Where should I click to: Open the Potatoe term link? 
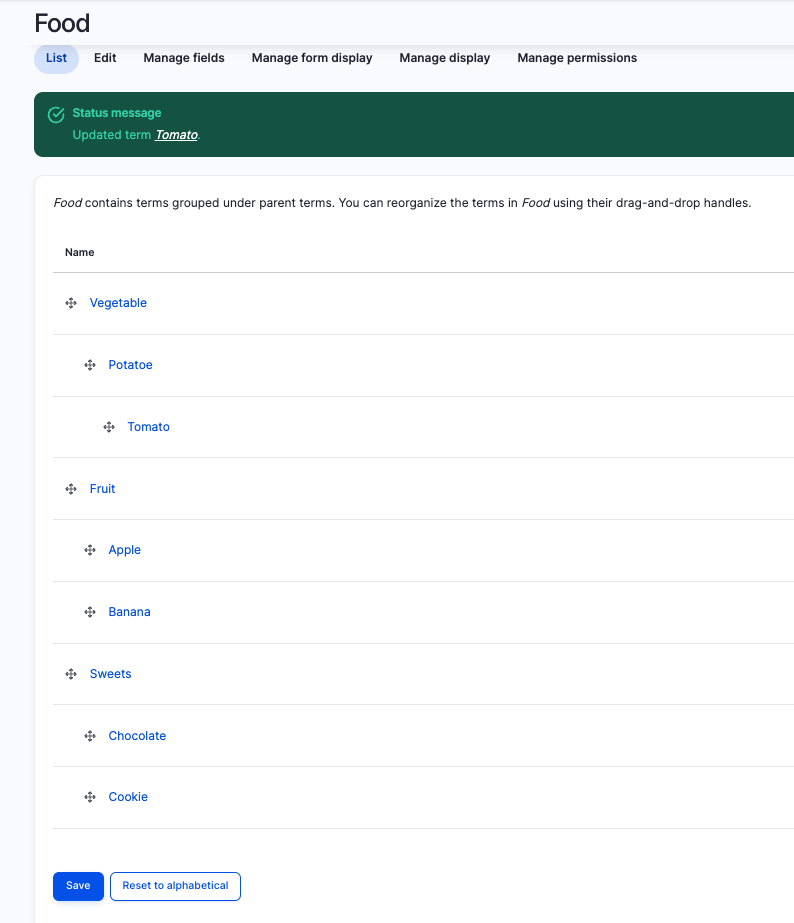(x=131, y=364)
